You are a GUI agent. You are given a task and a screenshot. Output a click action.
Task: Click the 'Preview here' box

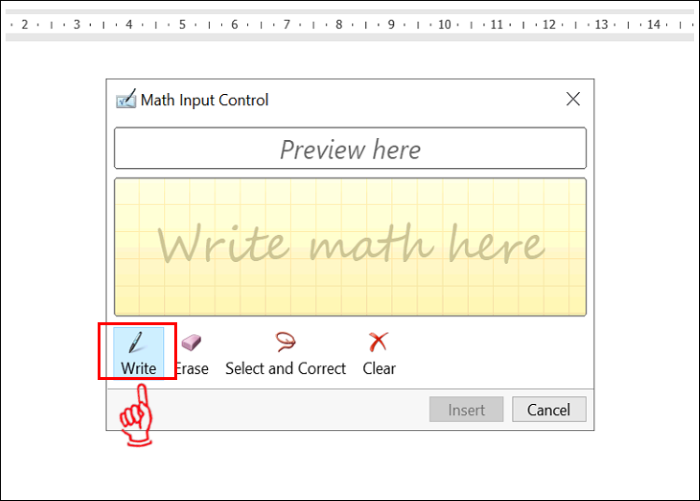coord(350,149)
